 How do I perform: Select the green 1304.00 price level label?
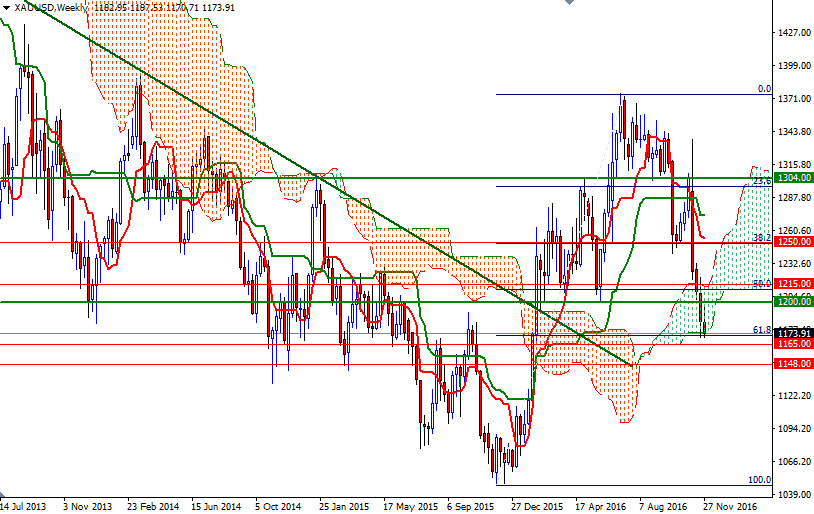point(793,177)
